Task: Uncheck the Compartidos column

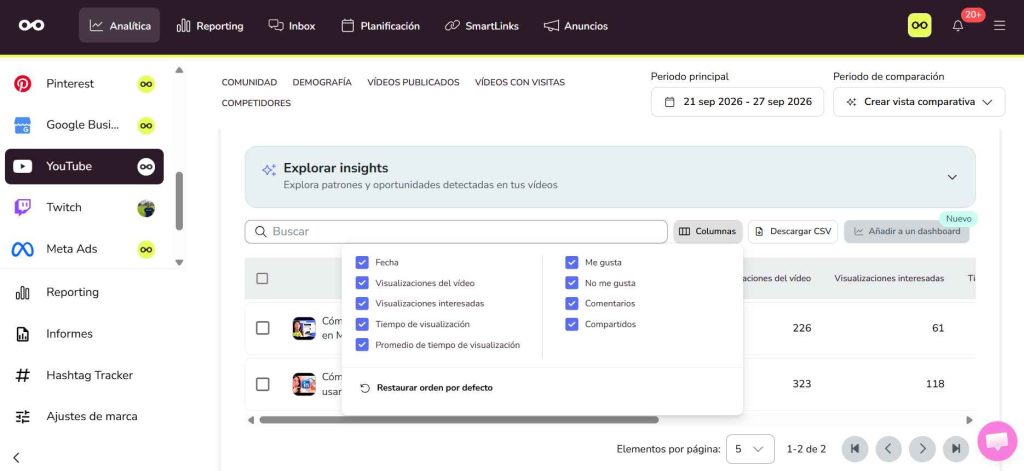Action: [x=572, y=324]
